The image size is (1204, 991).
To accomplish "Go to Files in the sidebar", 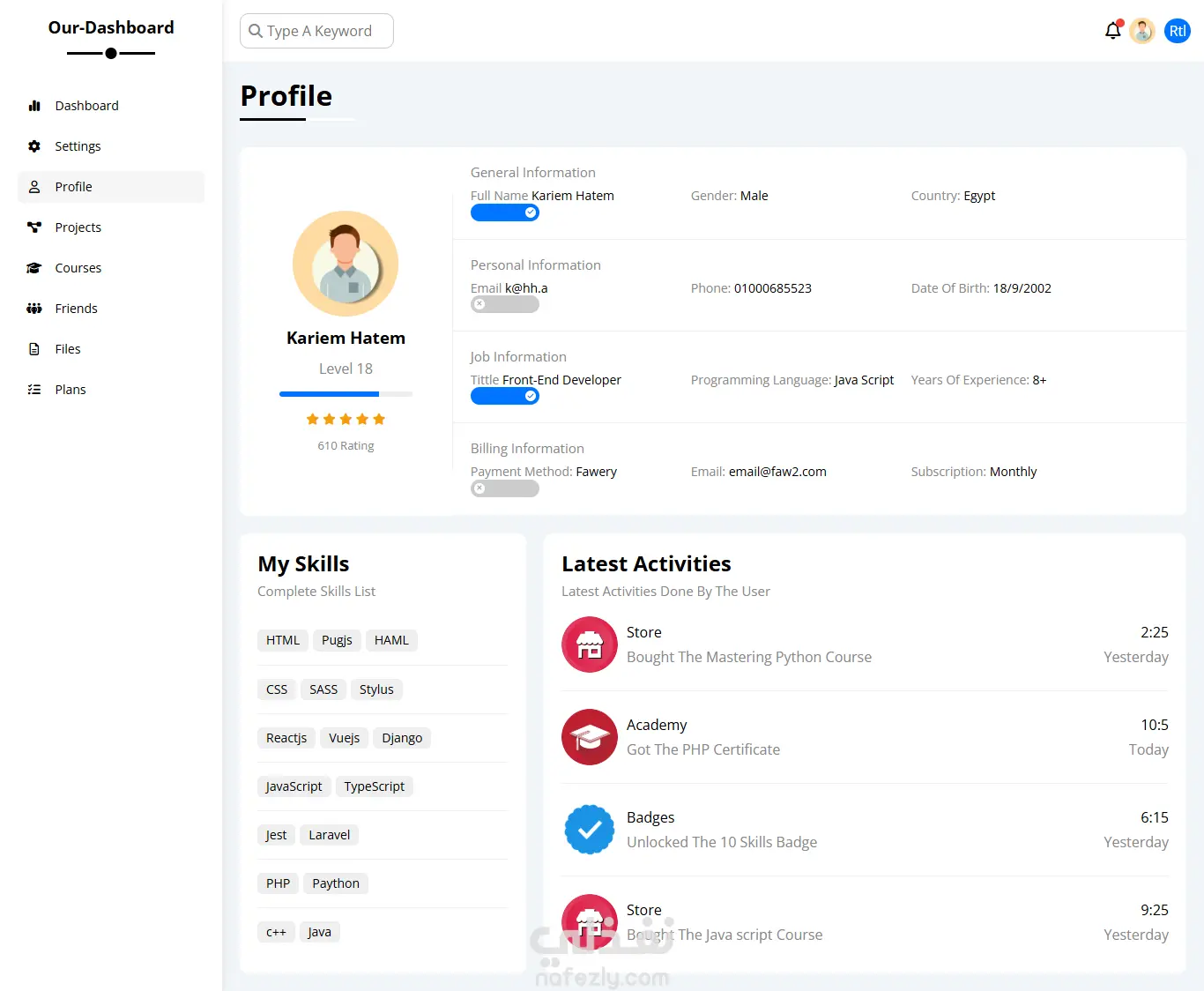I will pos(68,349).
